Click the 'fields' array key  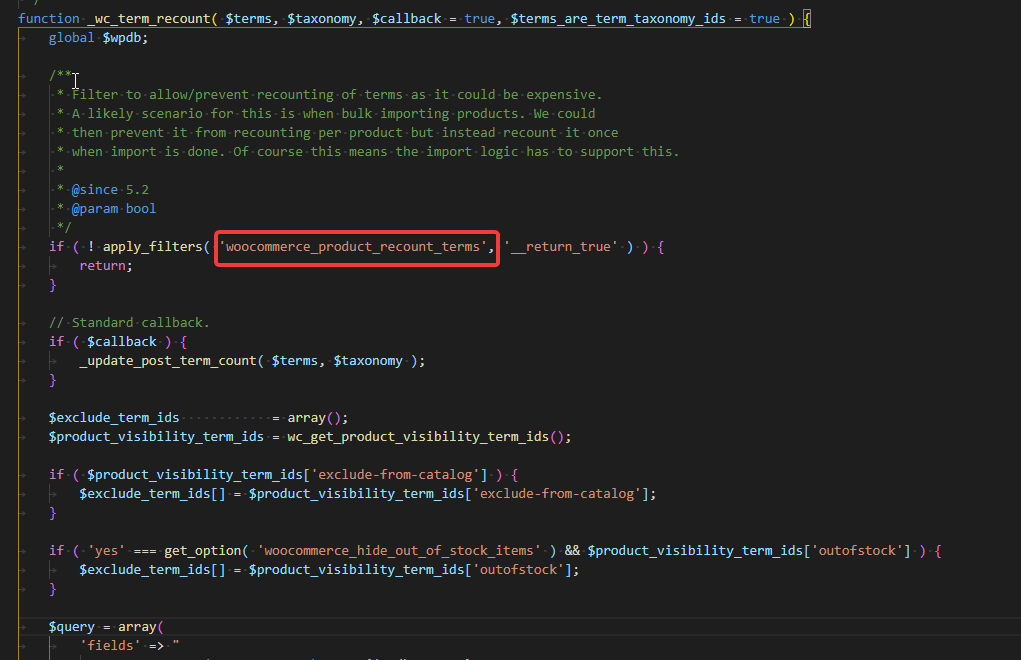click(x=110, y=645)
